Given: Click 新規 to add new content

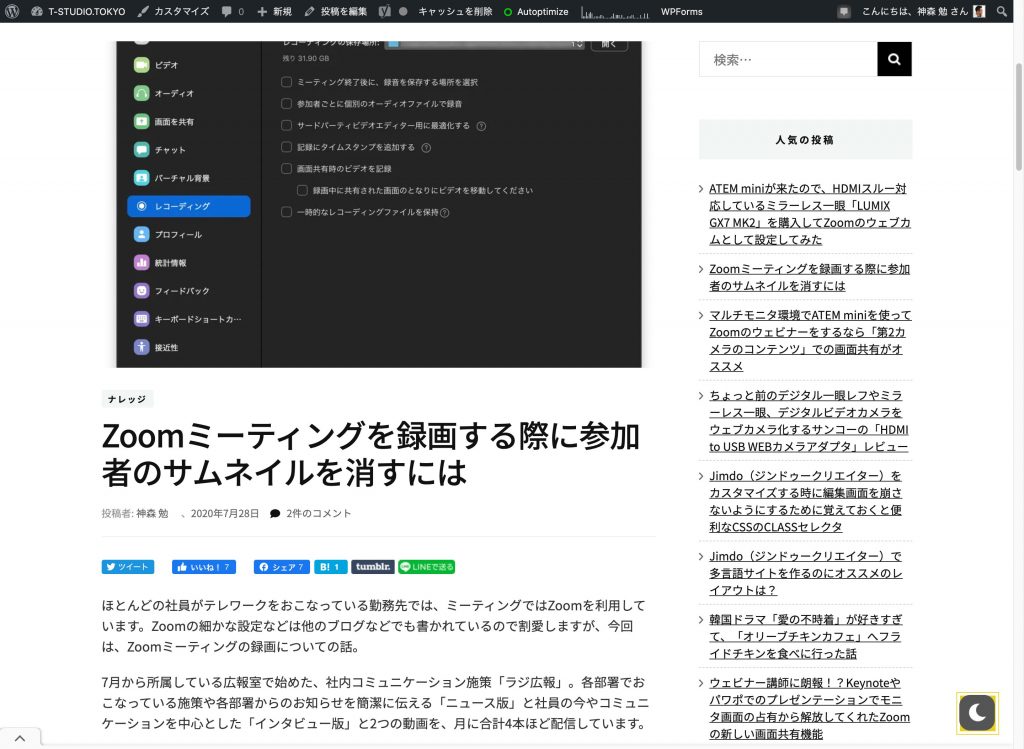Looking at the screenshot, I should 274,11.
